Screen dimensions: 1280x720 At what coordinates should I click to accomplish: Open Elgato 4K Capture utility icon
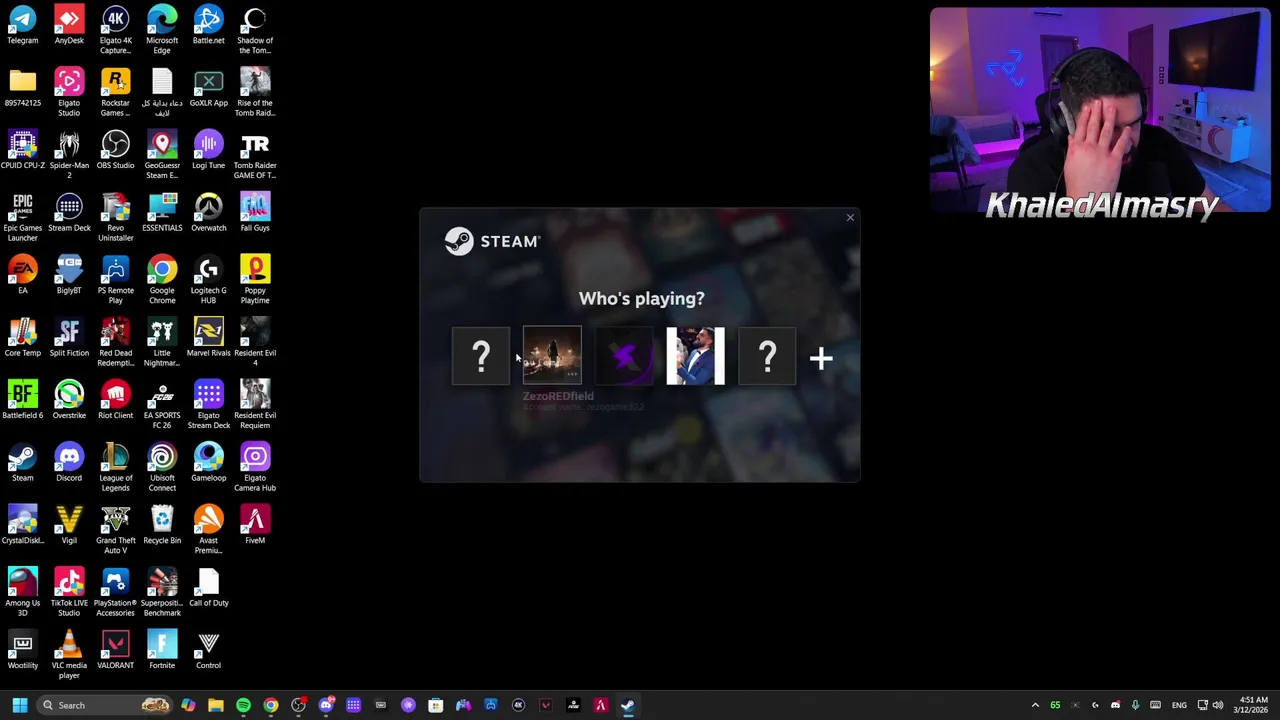tap(115, 30)
